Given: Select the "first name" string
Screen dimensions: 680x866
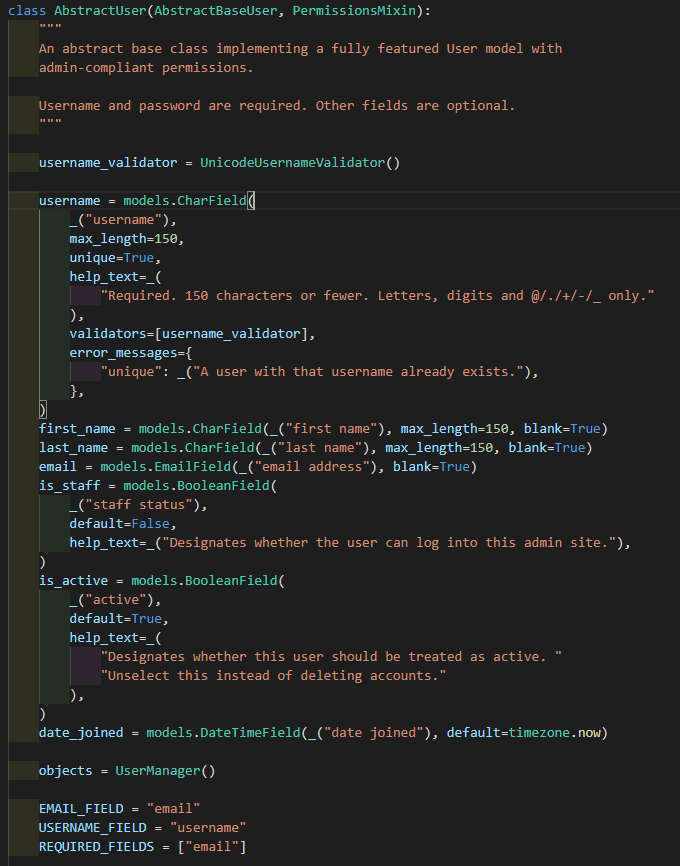Looking at the screenshot, I should 335,429.
